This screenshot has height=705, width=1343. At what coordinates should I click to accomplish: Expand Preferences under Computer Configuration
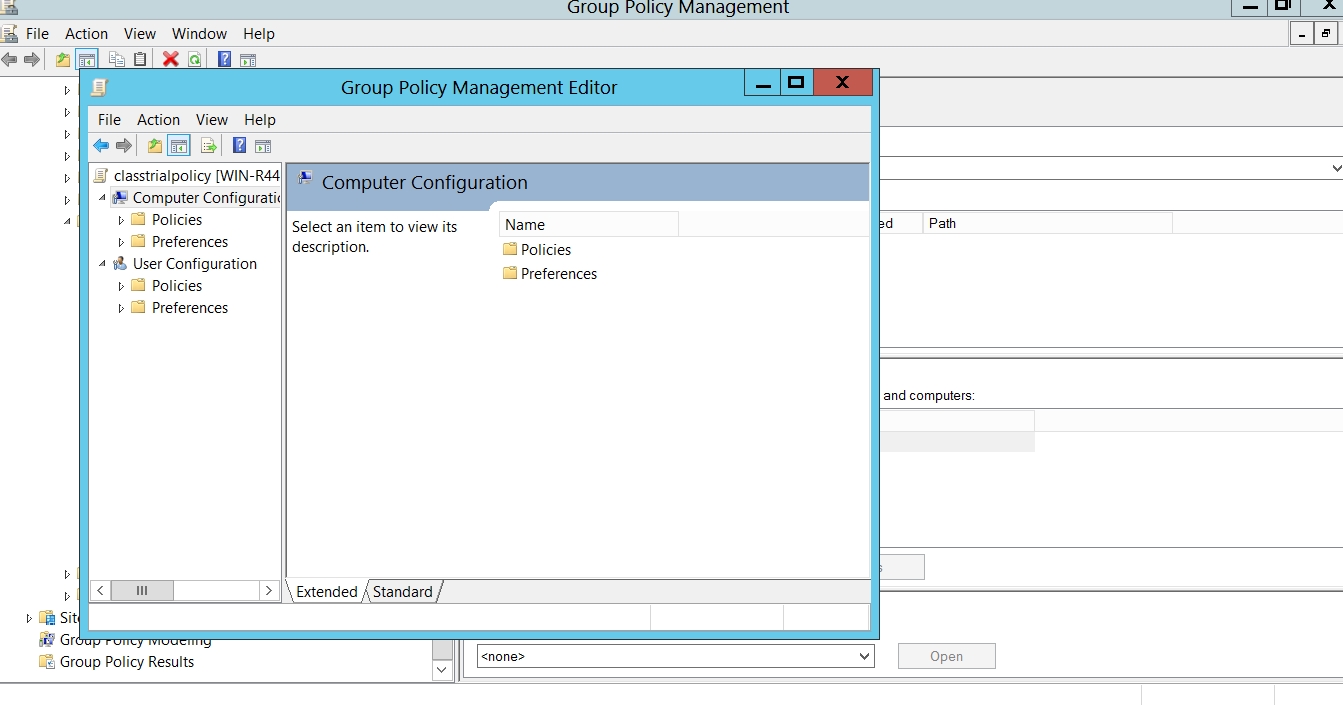121,242
